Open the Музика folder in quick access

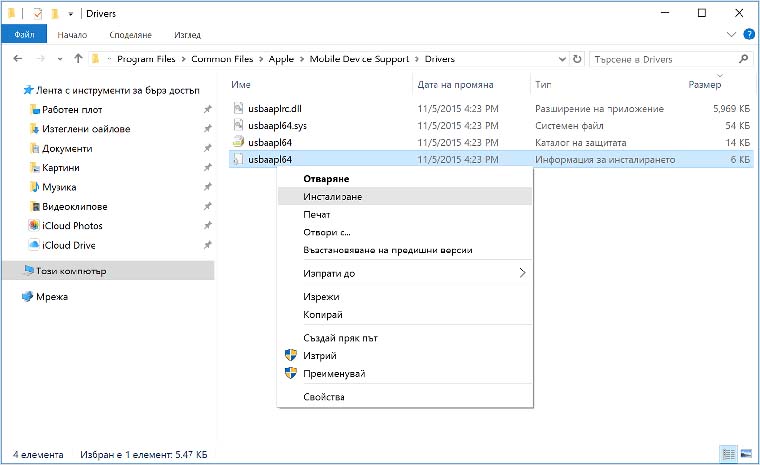(60, 187)
